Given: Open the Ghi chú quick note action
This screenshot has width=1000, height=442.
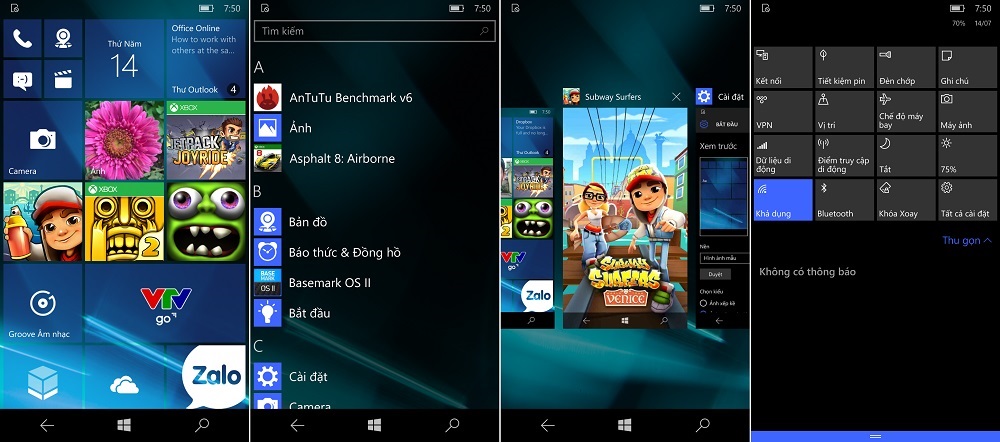Looking at the screenshot, I should [x=967, y=67].
